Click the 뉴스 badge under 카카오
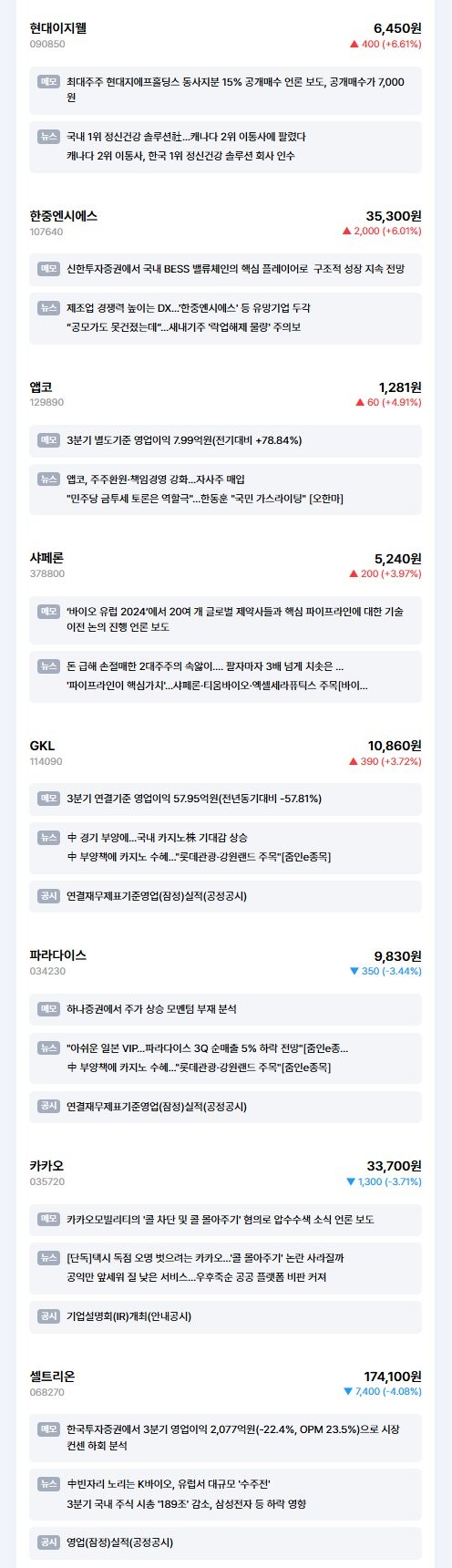Screen dimensions: 452x1568 click(49, 1258)
